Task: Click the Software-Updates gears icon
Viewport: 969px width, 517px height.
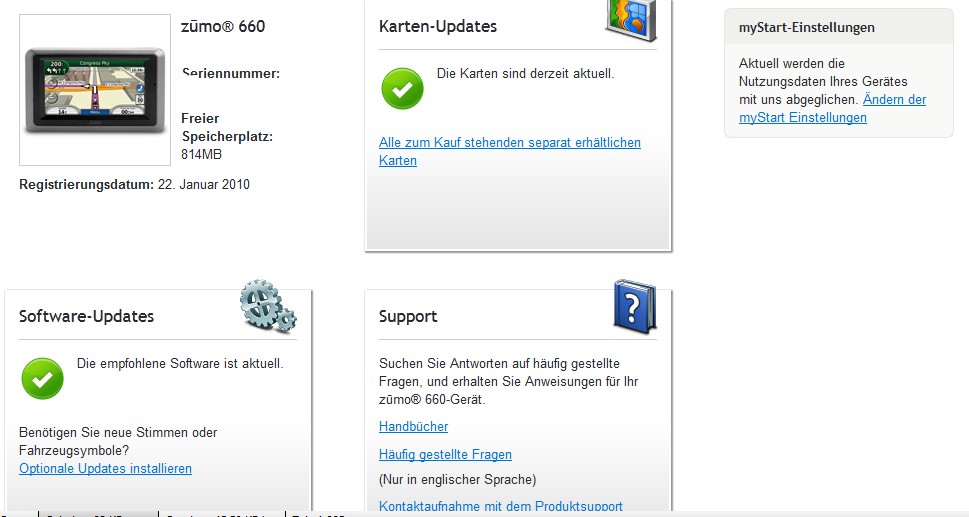Action: click(x=268, y=306)
